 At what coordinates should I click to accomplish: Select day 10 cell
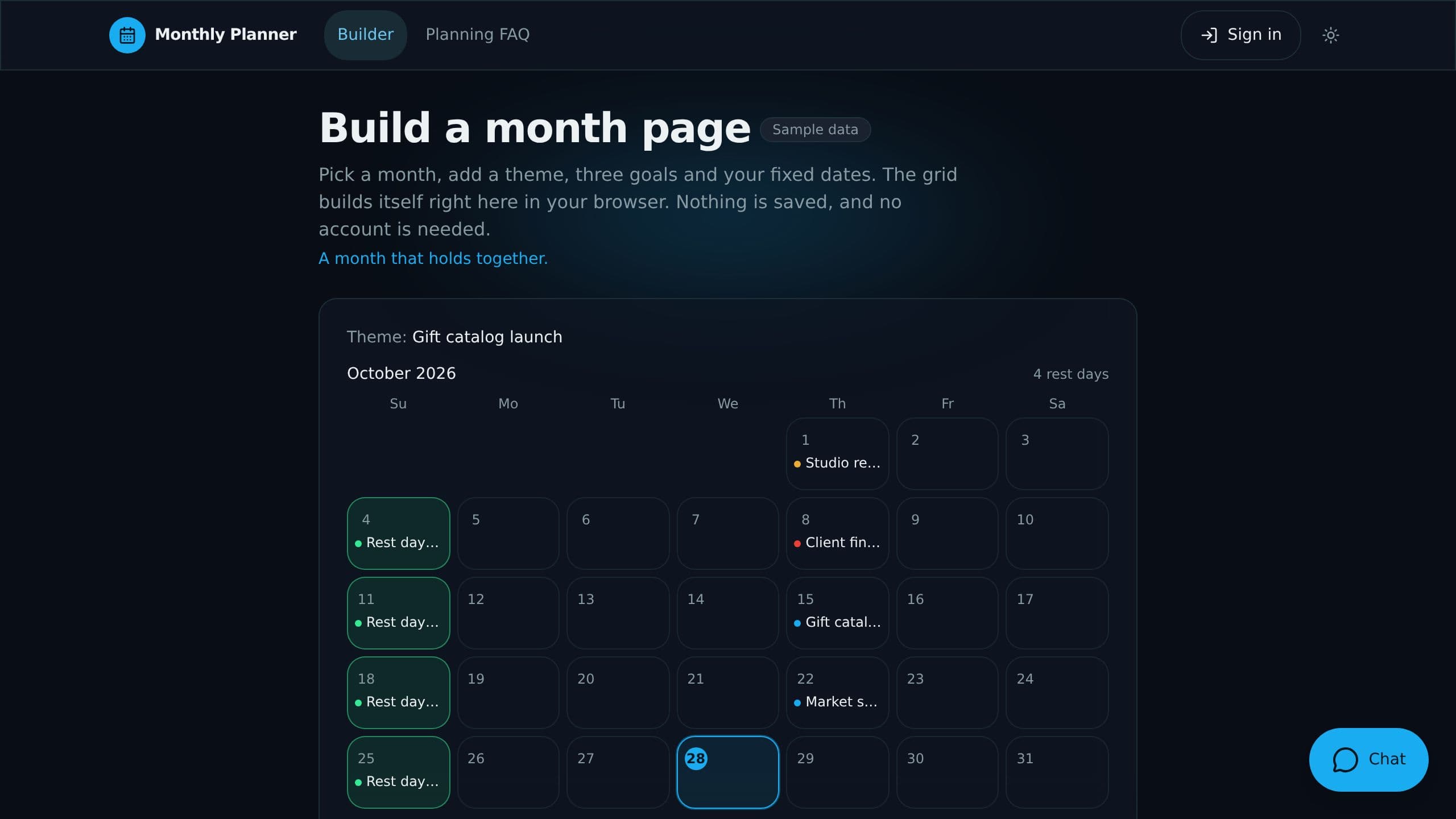[1057, 533]
